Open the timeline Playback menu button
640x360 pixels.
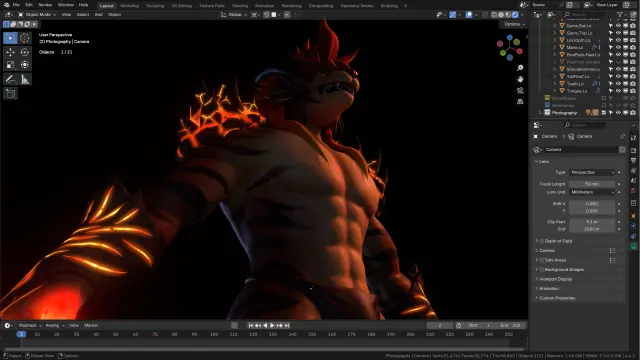[x=30, y=325]
